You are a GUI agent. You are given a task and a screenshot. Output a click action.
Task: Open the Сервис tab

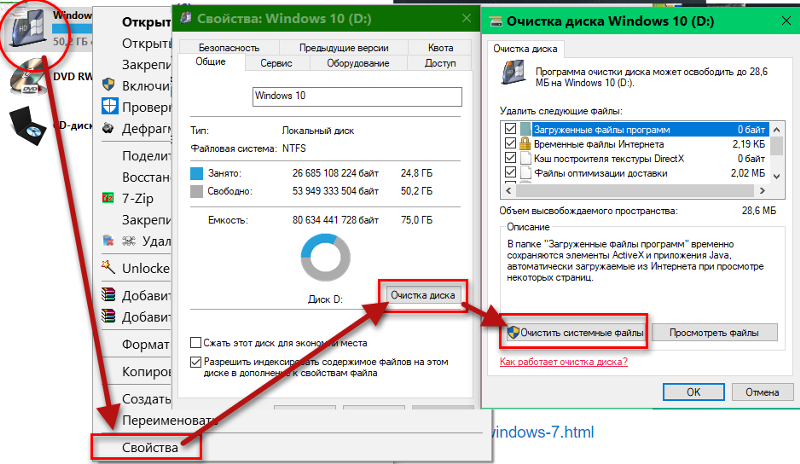276,63
